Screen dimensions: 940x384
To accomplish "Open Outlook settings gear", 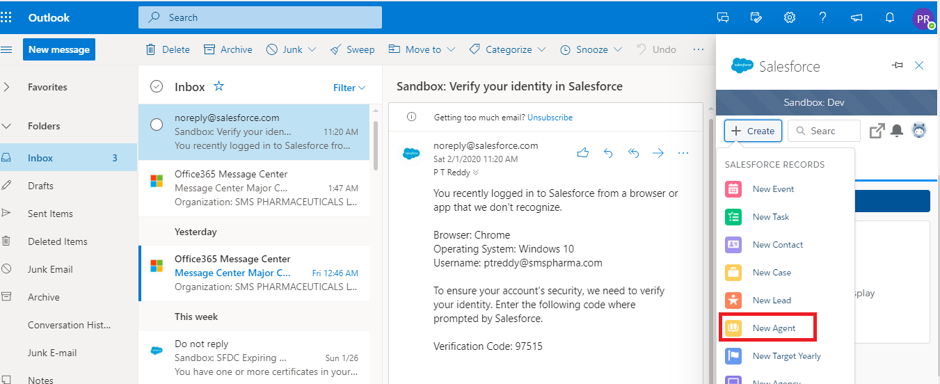I will [x=790, y=18].
